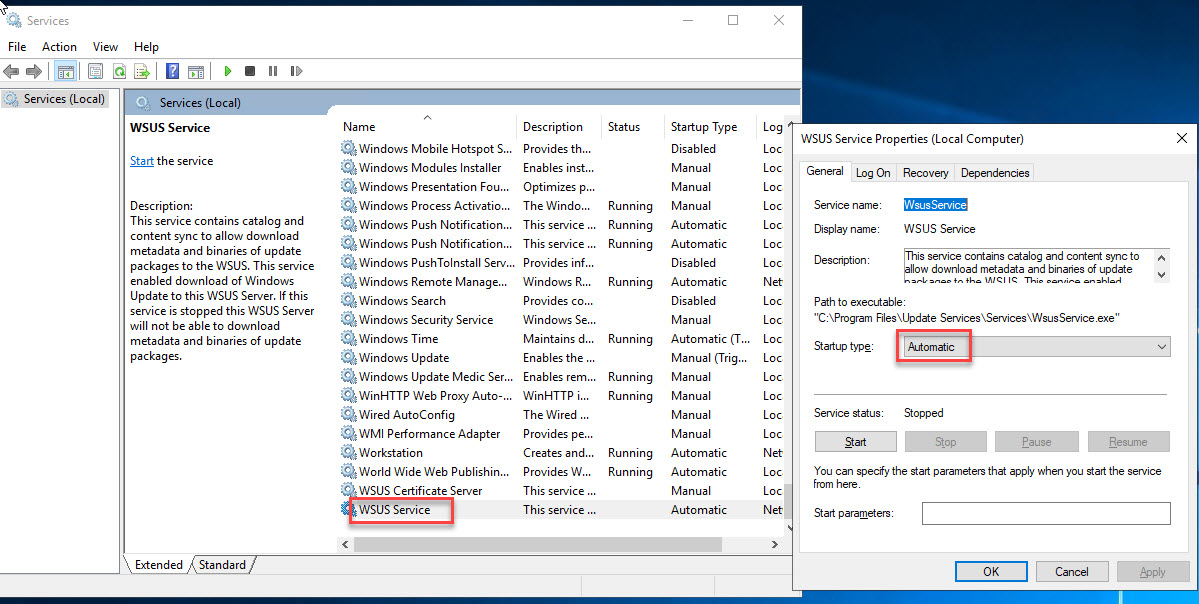Screen dimensions: 1199x604
Task: Click the Start Service green play icon
Action: pyautogui.click(x=228, y=71)
